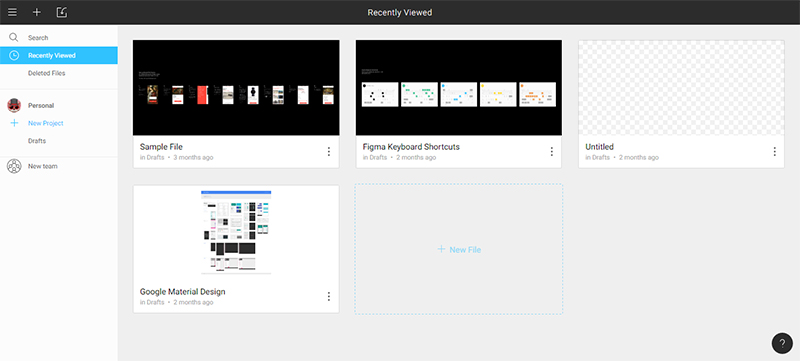Select Recently Viewed in sidebar
The height and width of the screenshot is (361, 800).
tap(59, 55)
